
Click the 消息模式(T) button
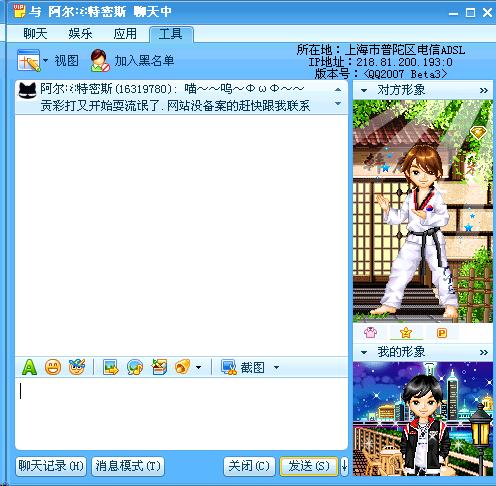(x=128, y=466)
